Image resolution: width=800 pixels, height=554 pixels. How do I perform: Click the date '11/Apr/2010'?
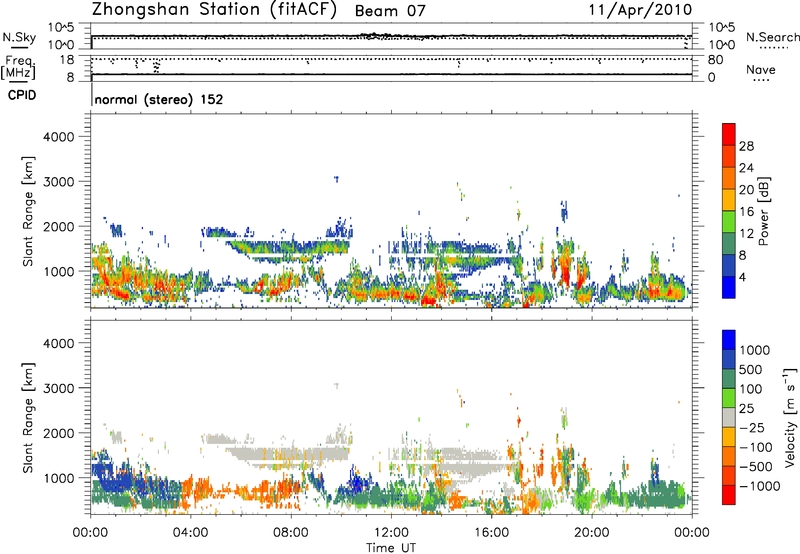coord(640,10)
